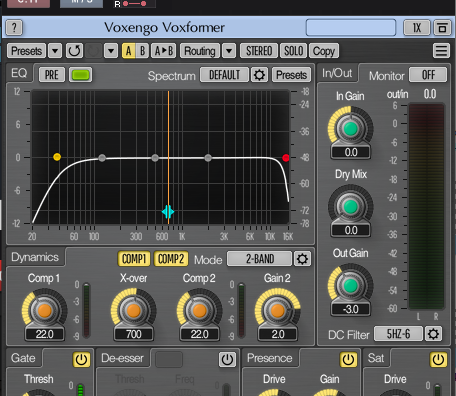Open Dynamics mode settings gear
Image resolution: width=456 pixels, height=396 pixels.
click(x=302, y=259)
